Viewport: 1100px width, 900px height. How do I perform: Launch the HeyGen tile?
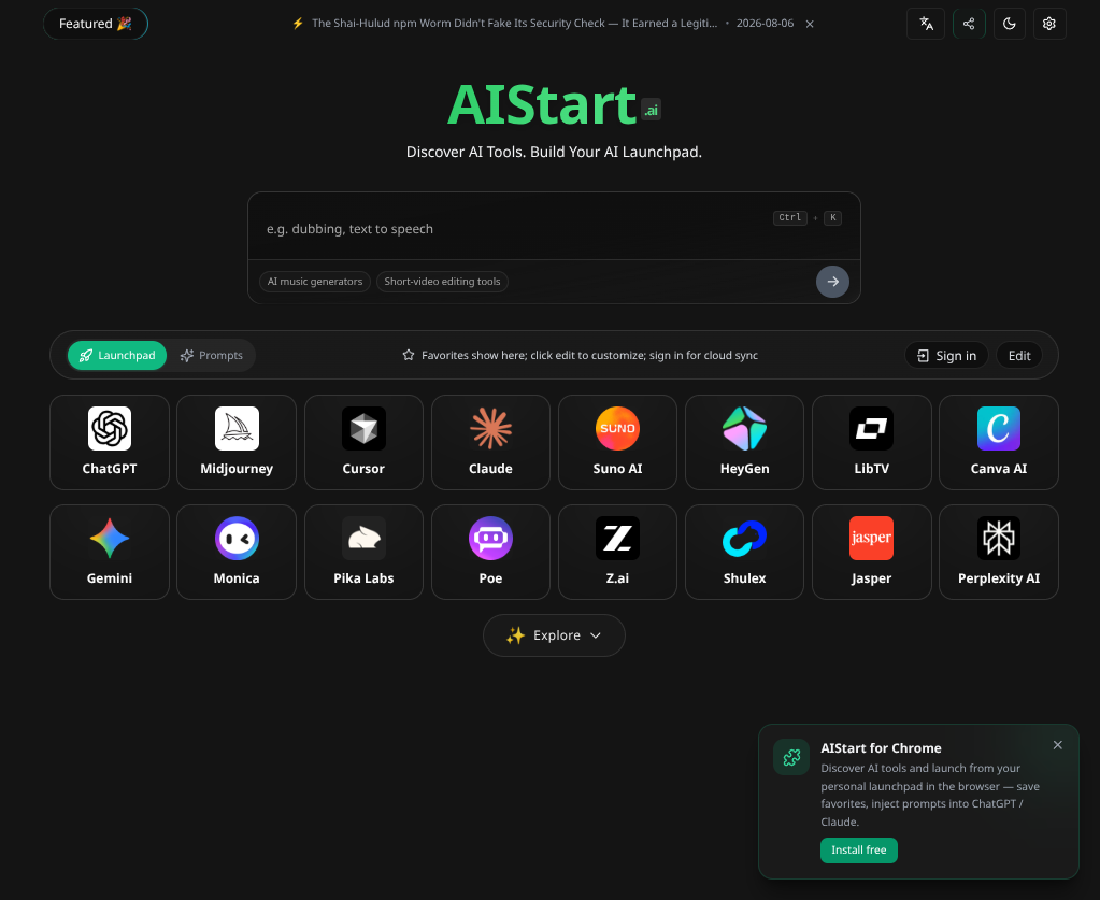pyautogui.click(x=744, y=442)
